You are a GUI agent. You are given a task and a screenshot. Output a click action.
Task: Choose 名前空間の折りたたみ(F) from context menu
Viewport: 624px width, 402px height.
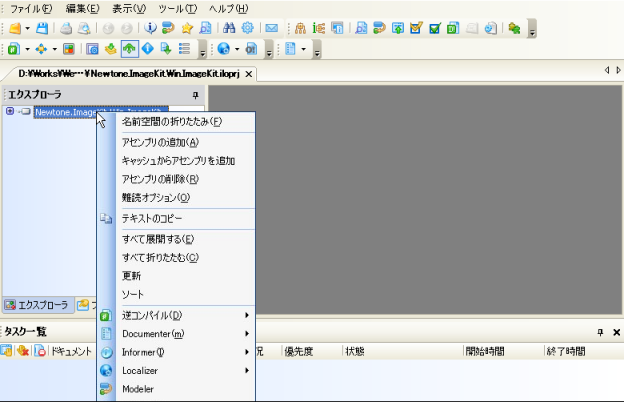[x=176, y=122]
